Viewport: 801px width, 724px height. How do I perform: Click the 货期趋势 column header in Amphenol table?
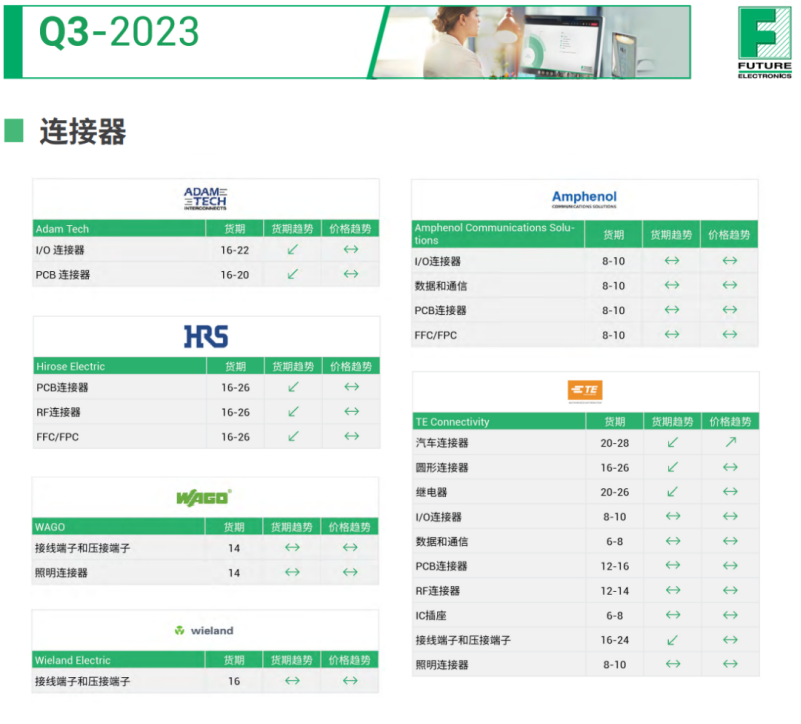click(x=672, y=235)
